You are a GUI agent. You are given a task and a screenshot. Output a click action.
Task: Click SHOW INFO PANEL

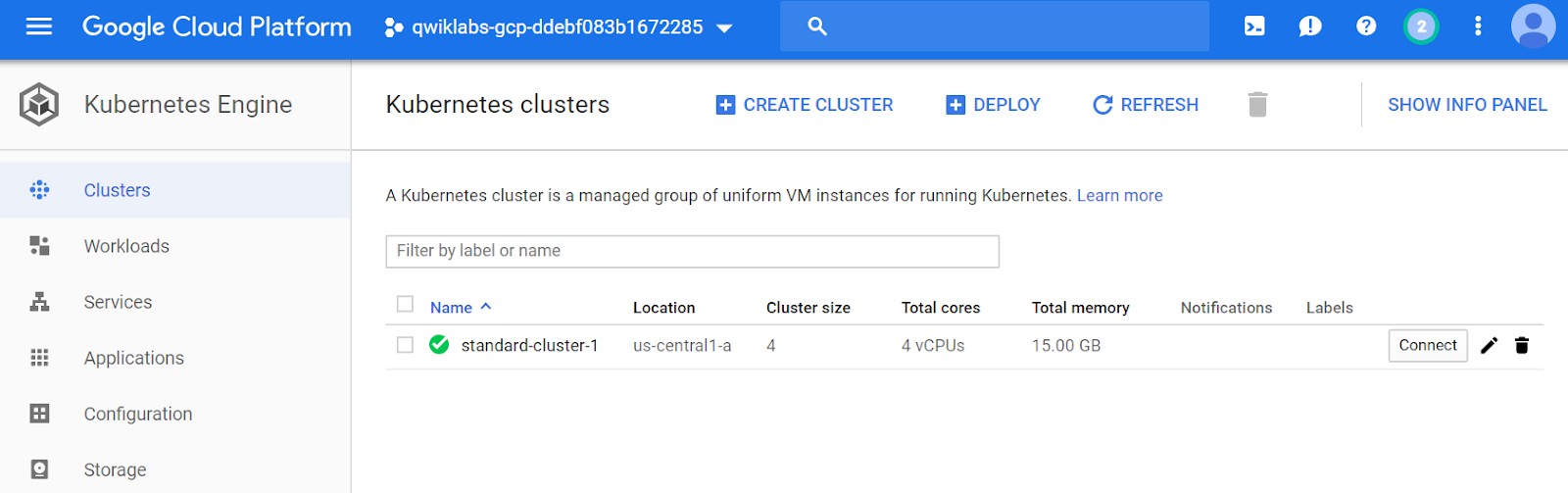pos(1467,105)
